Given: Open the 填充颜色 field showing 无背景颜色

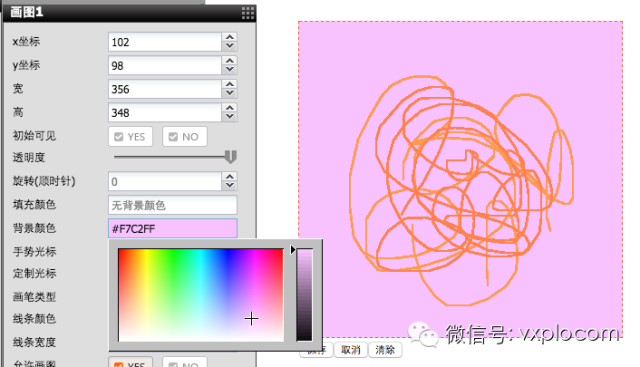Looking at the screenshot, I should click(173, 205).
